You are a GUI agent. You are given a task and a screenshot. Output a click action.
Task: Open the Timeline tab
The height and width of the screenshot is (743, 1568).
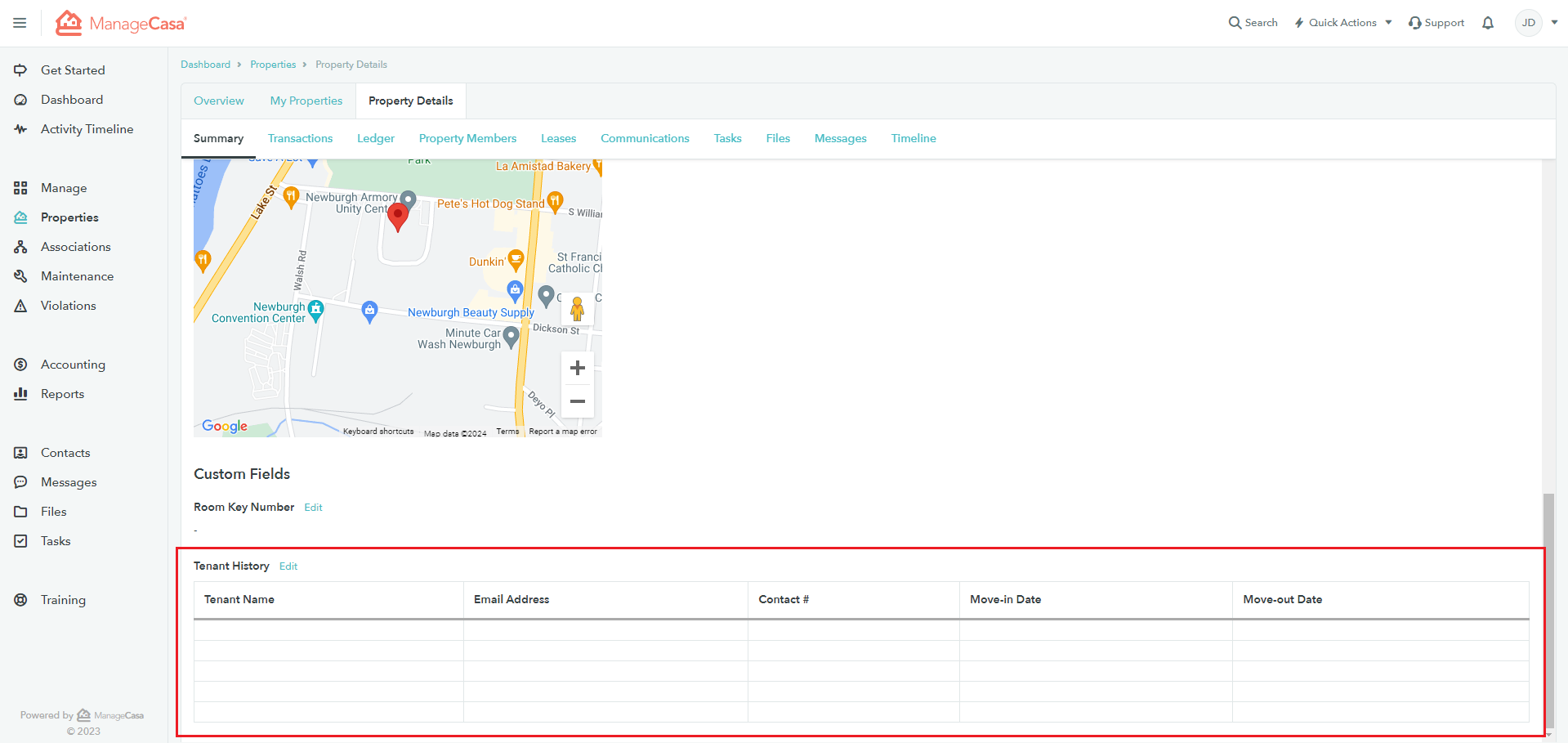click(x=914, y=138)
